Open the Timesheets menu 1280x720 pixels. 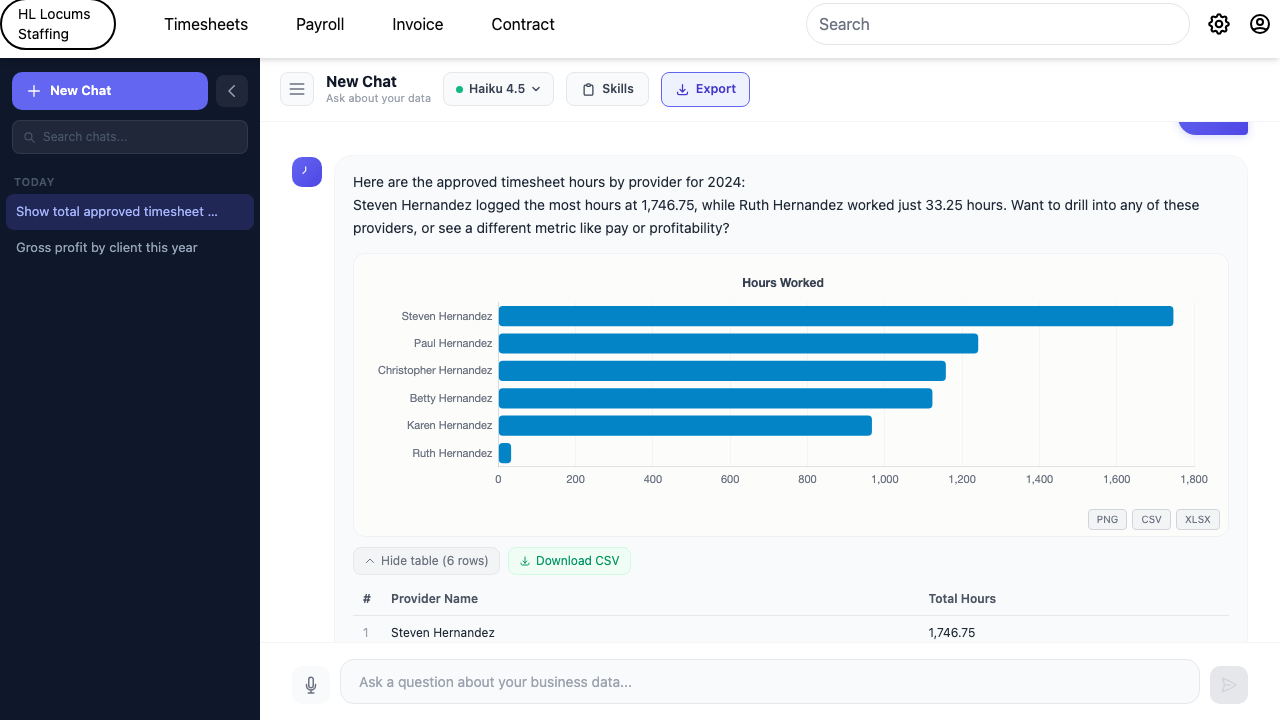(x=206, y=24)
